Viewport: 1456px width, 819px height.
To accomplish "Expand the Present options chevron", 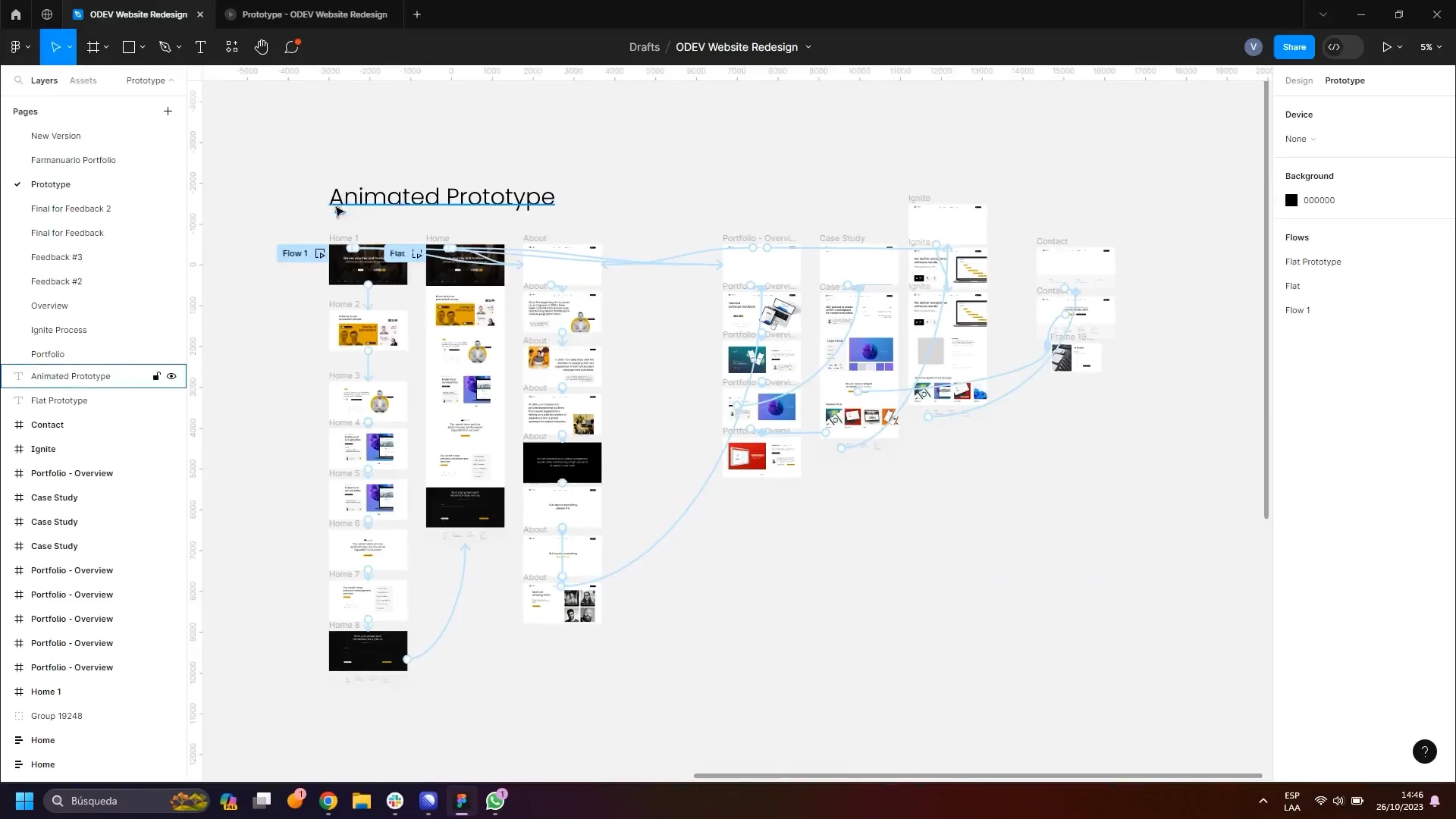I will tap(1401, 46).
